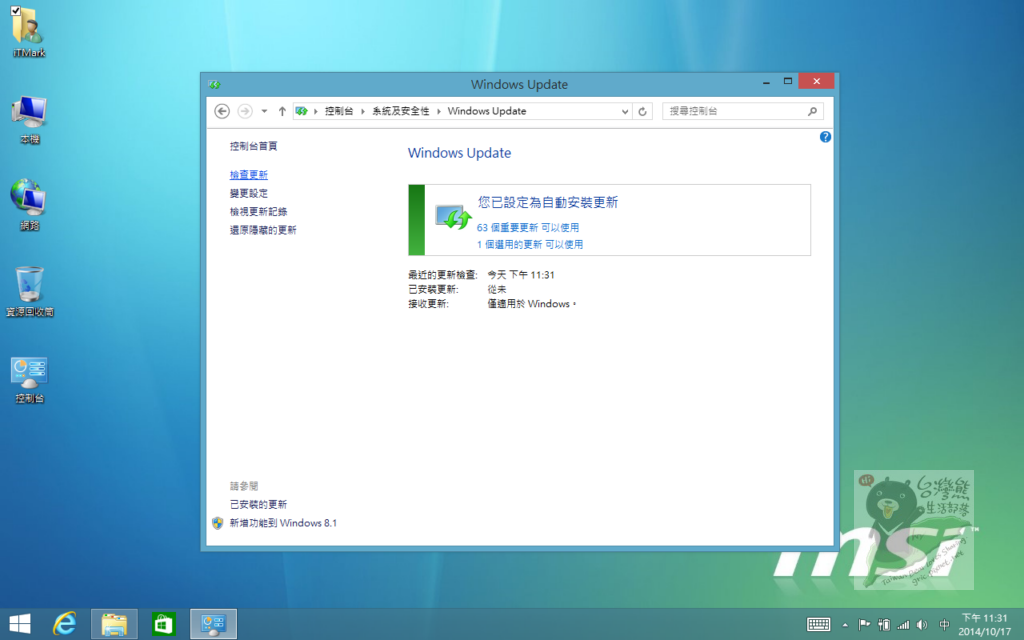Click the shield icon beside 新增功能到 Windows 8.1

tap(217, 522)
